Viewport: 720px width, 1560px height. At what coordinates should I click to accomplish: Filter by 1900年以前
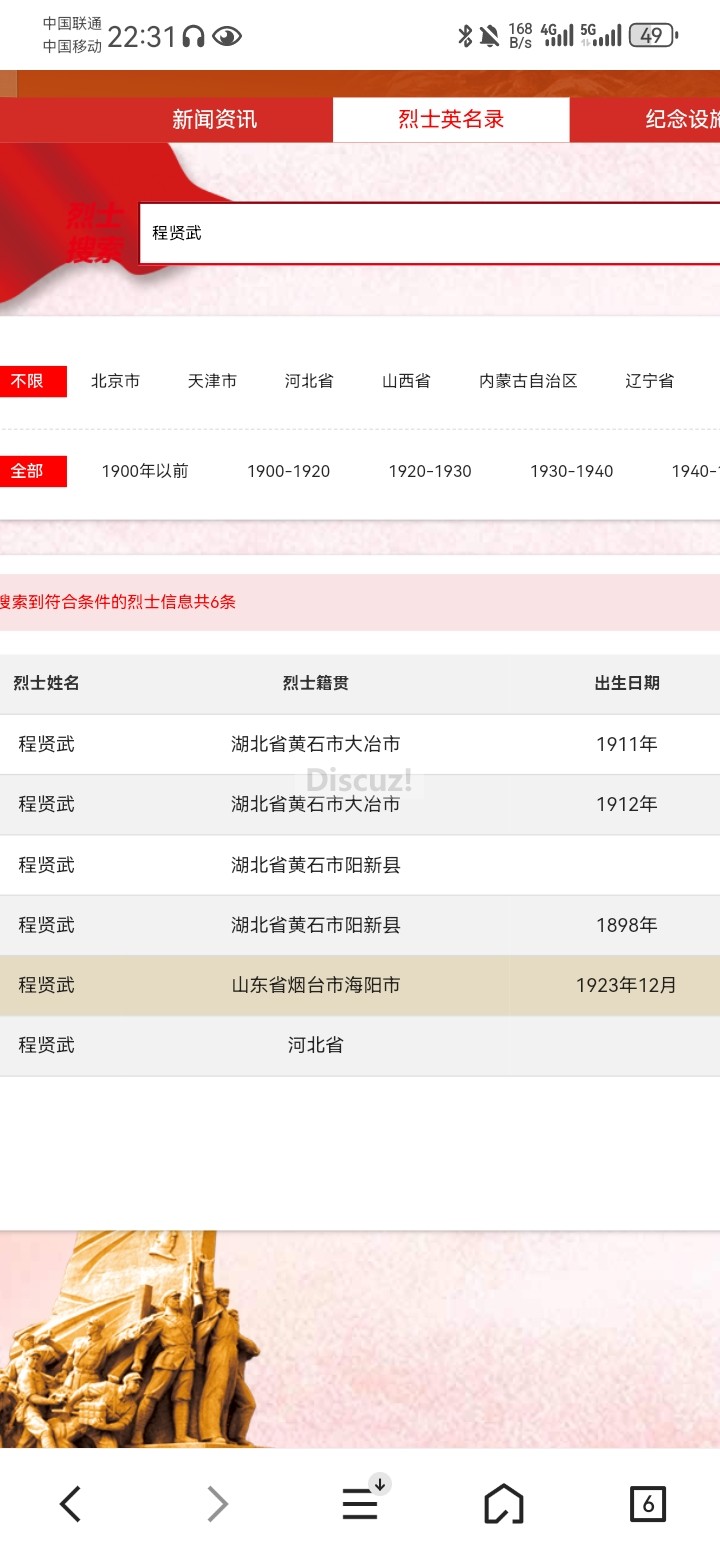tap(145, 471)
